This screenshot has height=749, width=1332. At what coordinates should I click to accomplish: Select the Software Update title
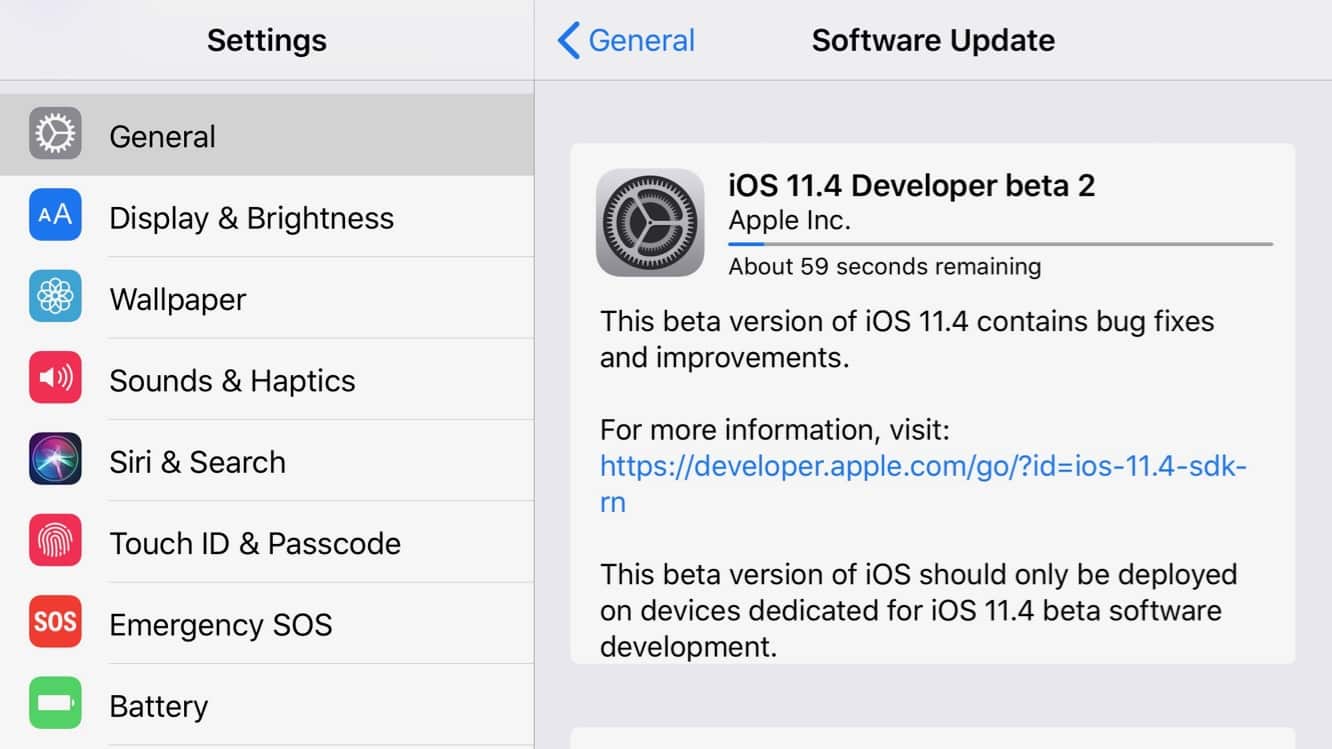pos(932,40)
